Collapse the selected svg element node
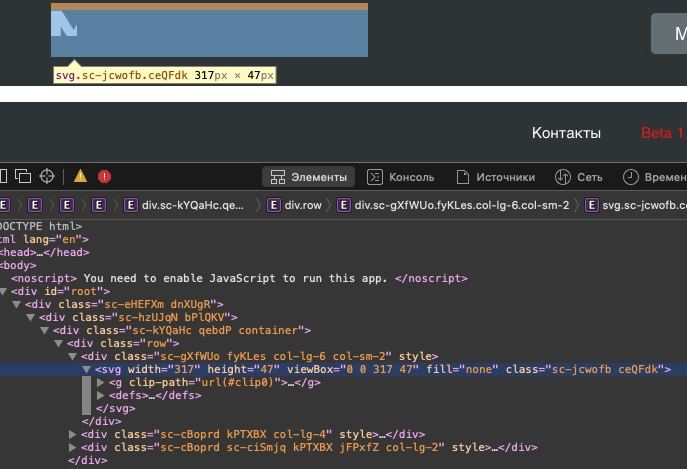The width and height of the screenshot is (687, 469). pyautogui.click(x=87, y=370)
